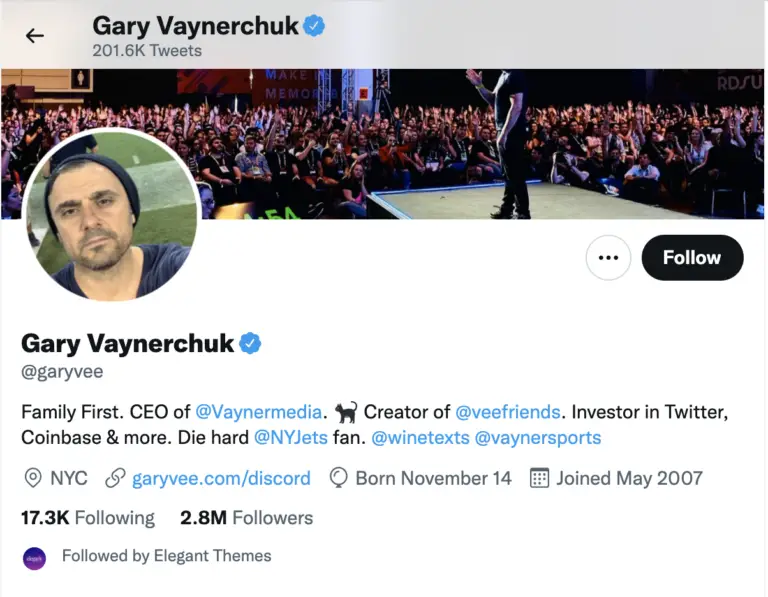Click the link chain icon
Viewport: 768px width, 597px height.
116,478
